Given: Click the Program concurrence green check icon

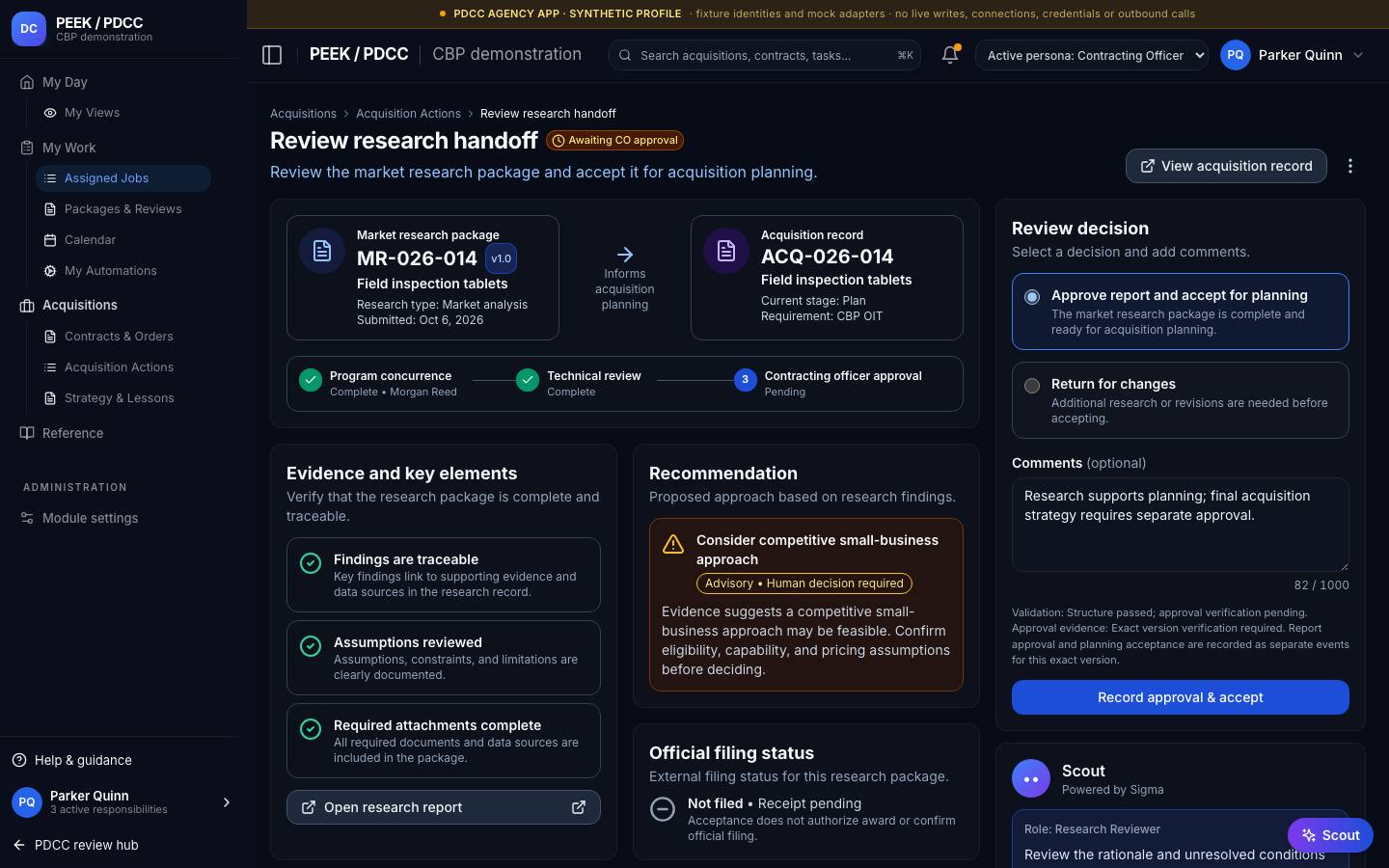Looking at the screenshot, I should pyautogui.click(x=311, y=380).
